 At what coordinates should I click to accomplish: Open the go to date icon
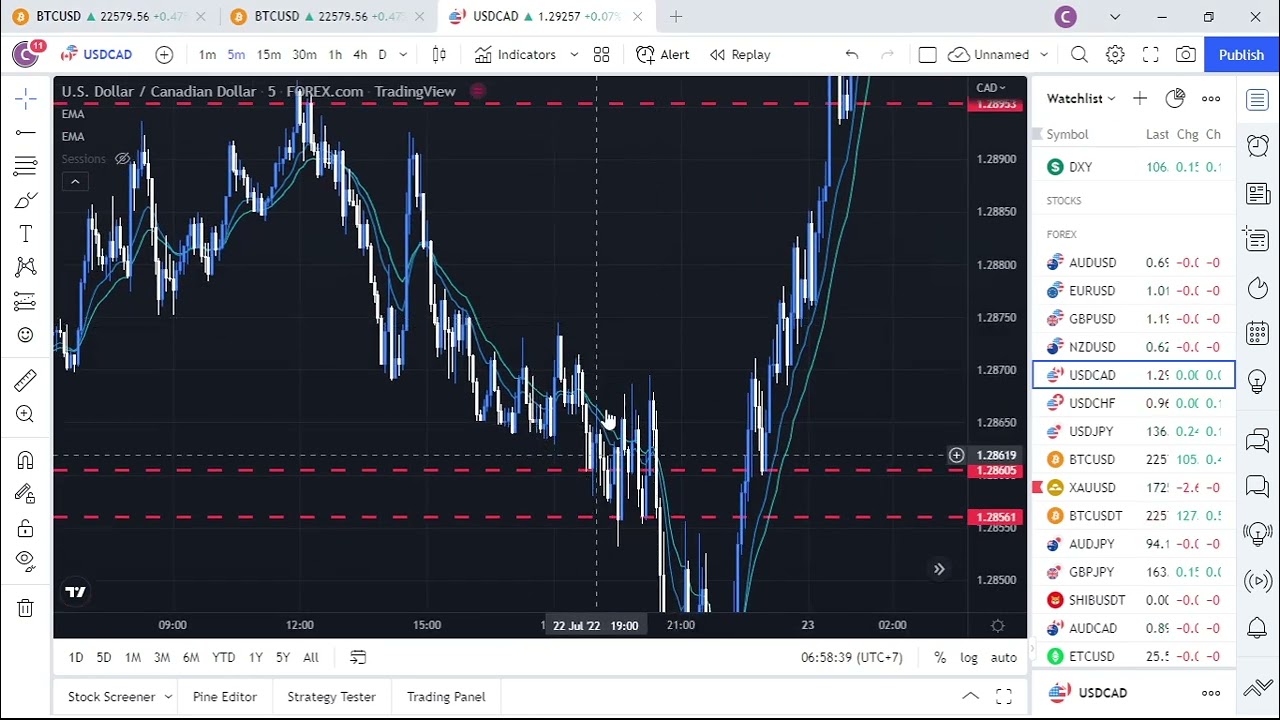click(x=358, y=658)
